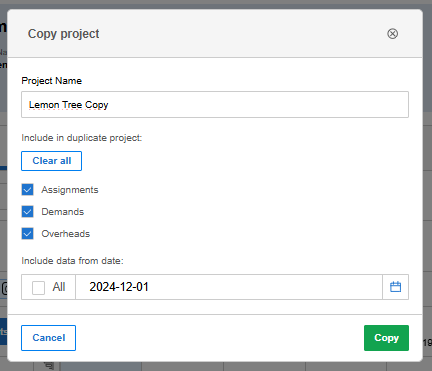
Task: Click the Project Name field label
Action: [52, 81]
